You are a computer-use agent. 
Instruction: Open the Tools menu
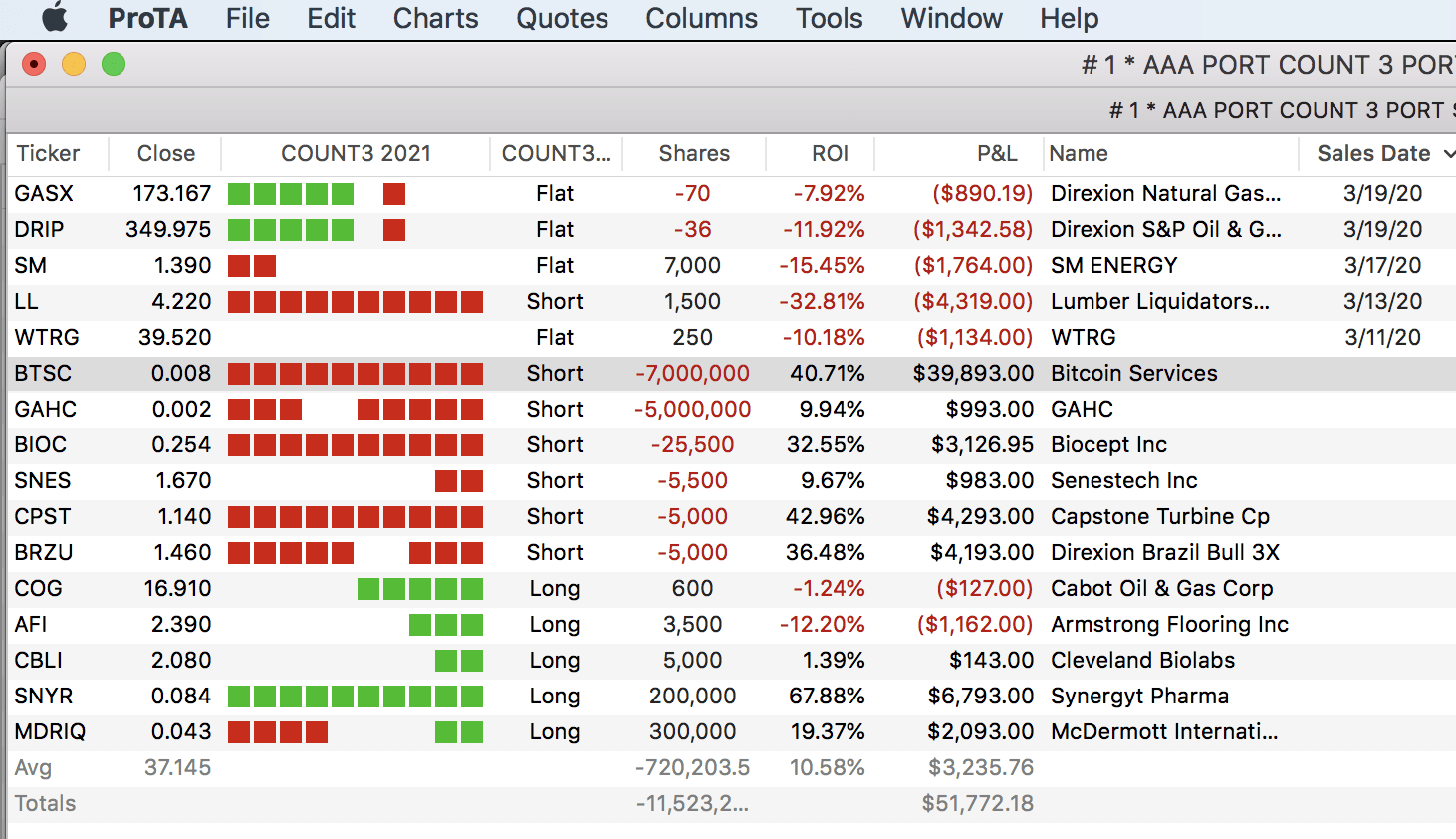tap(829, 18)
